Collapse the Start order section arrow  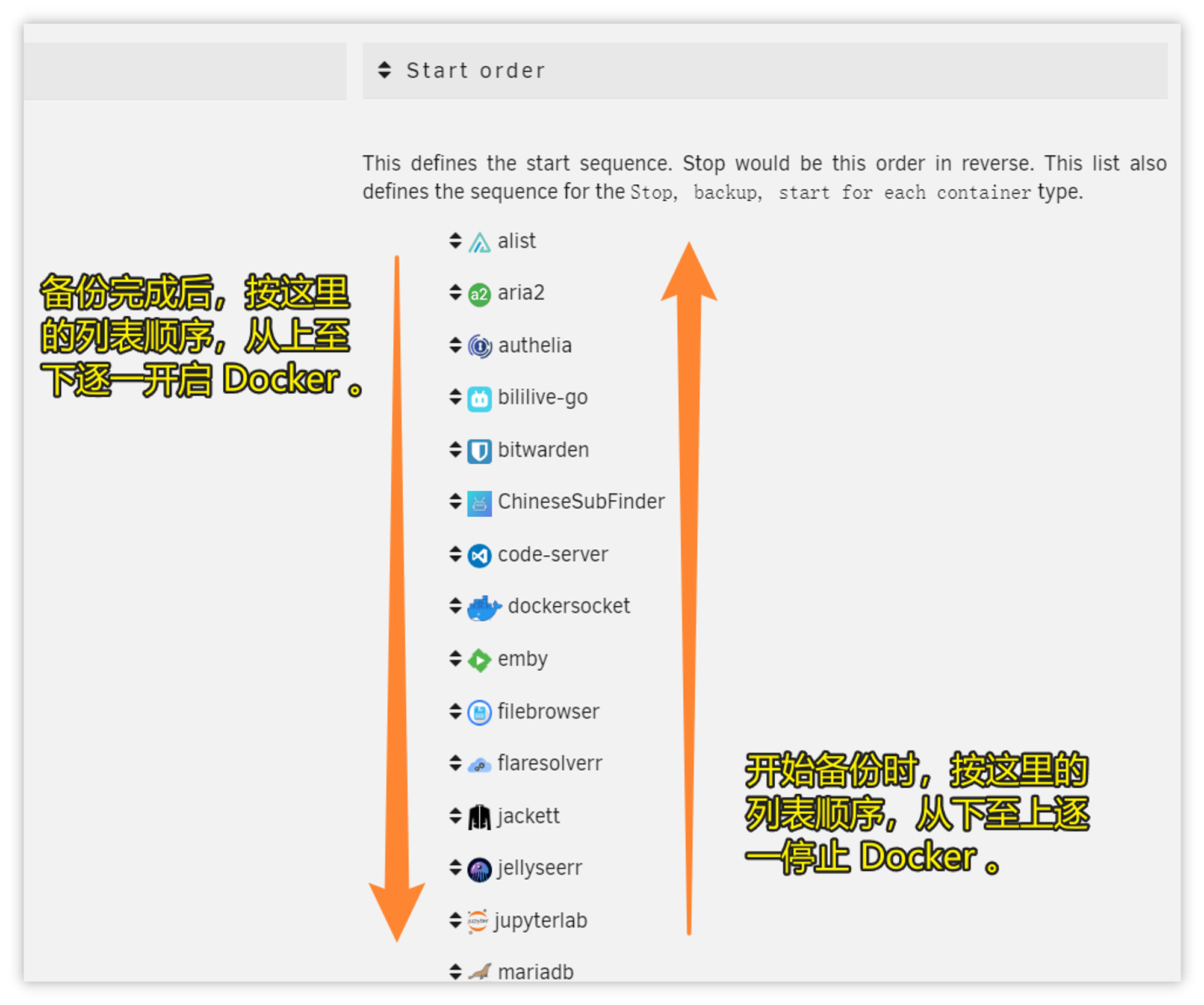pos(384,70)
